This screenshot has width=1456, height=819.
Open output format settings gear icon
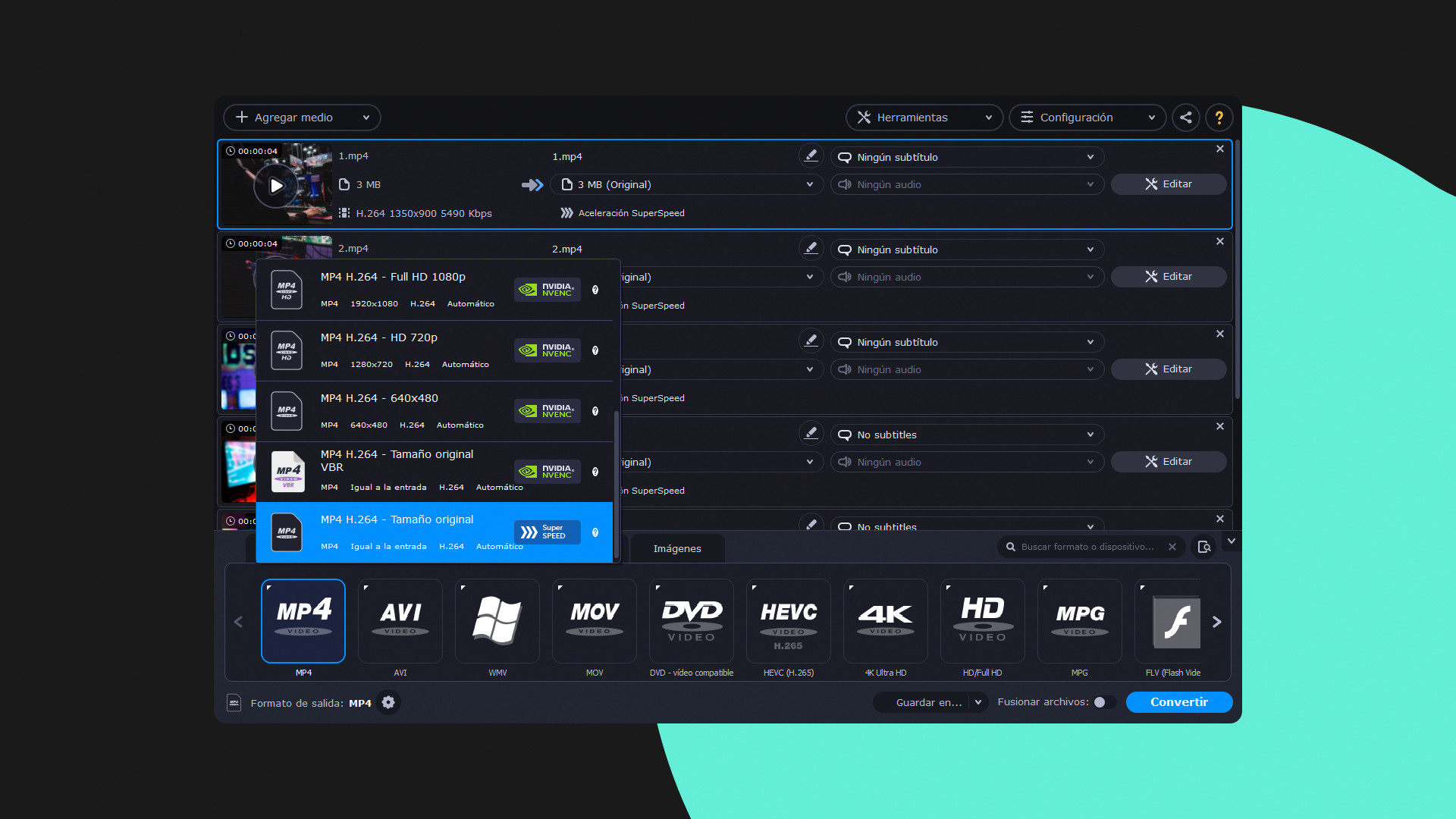(388, 702)
